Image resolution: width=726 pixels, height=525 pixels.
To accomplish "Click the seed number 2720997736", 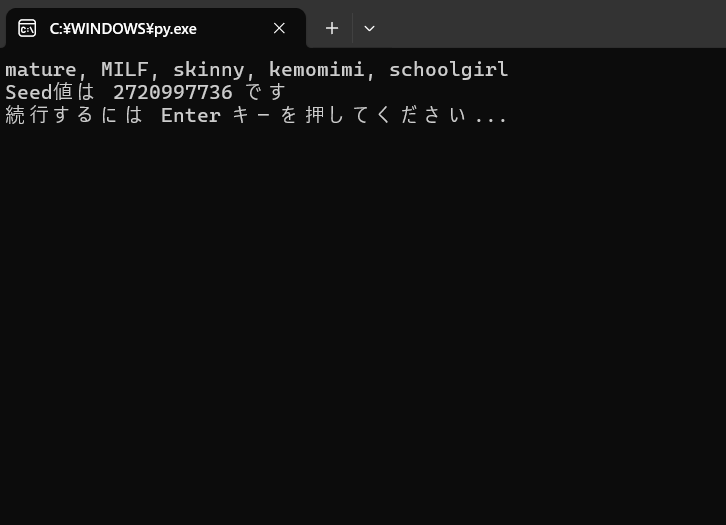I will point(173,93).
